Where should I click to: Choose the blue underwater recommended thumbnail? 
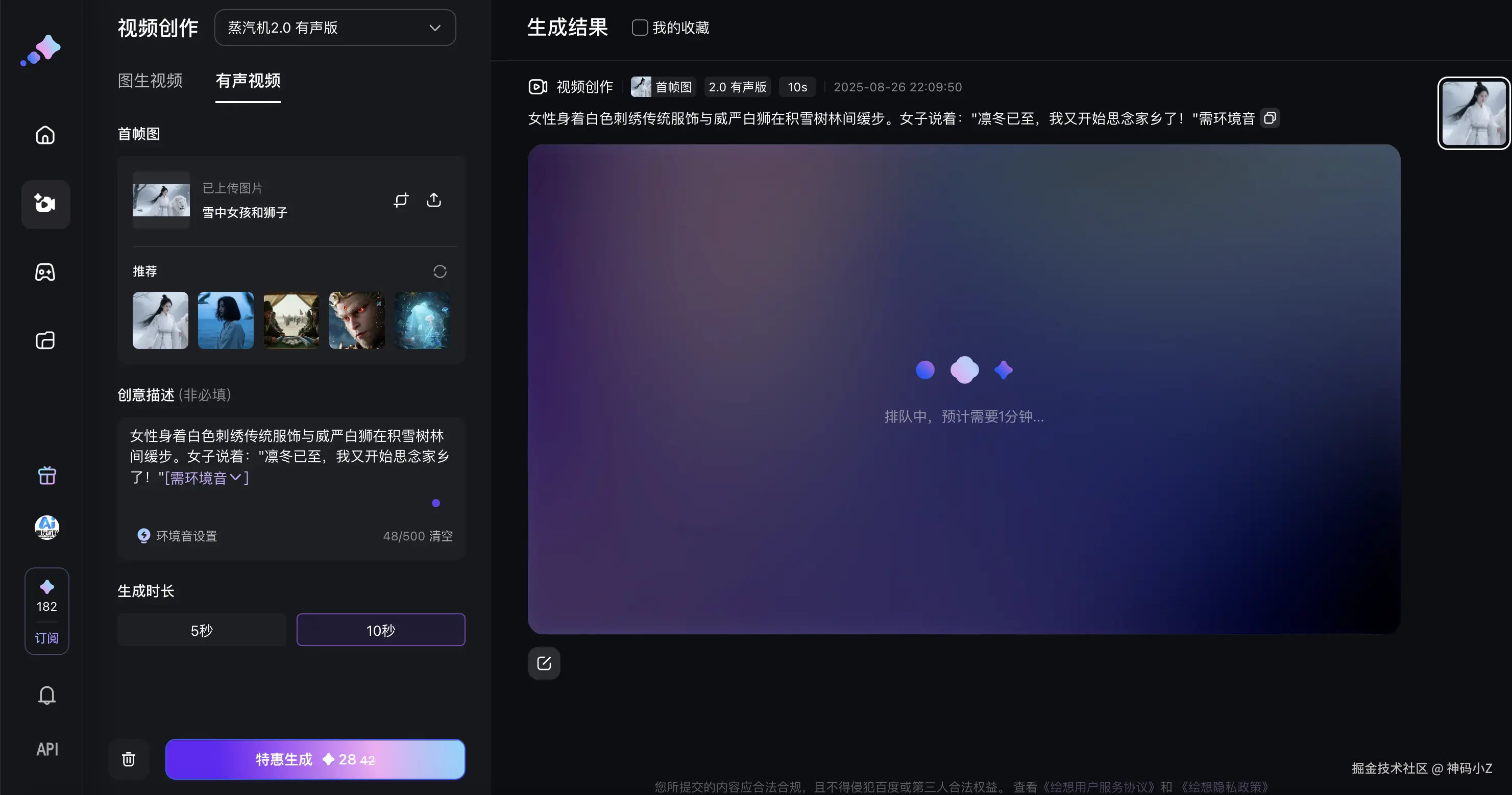pos(422,320)
